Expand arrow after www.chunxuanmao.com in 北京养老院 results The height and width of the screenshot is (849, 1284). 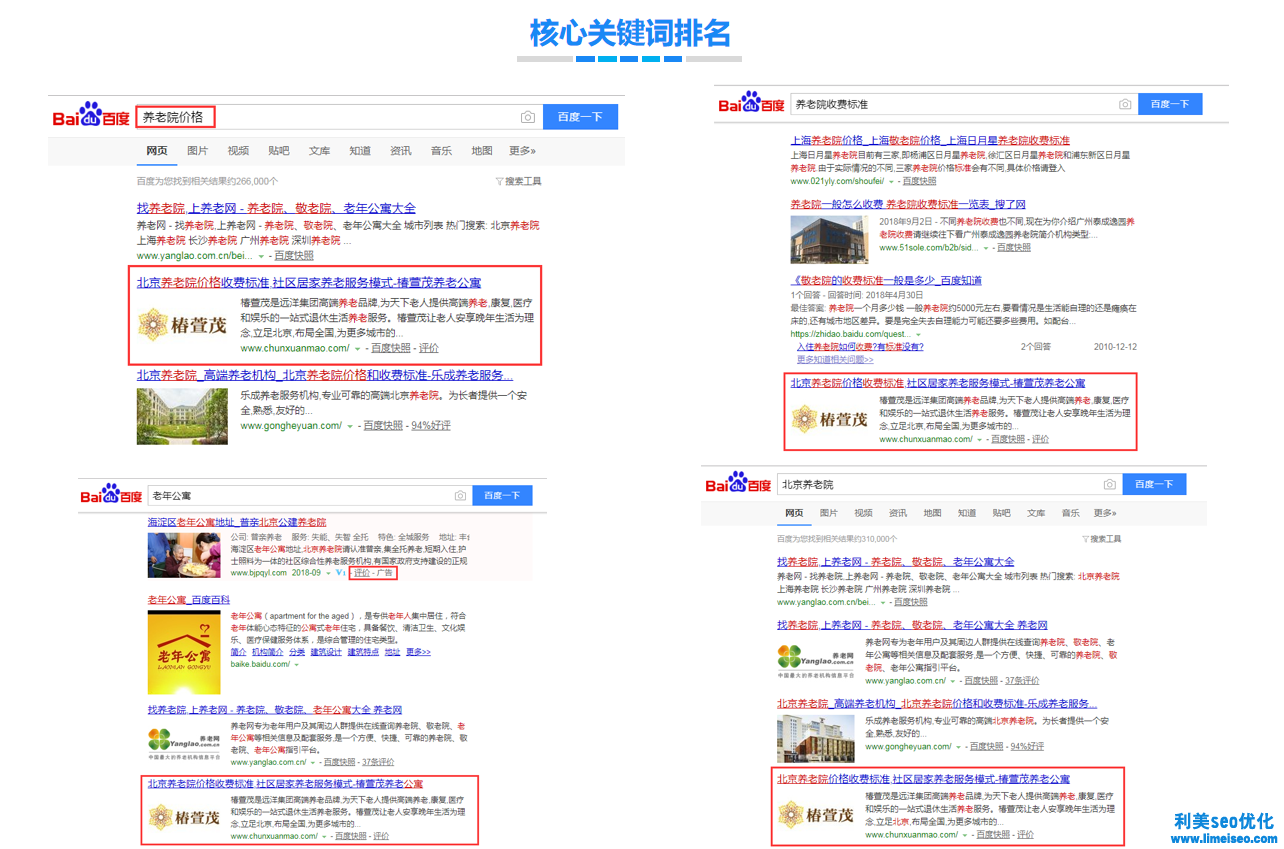[964, 834]
